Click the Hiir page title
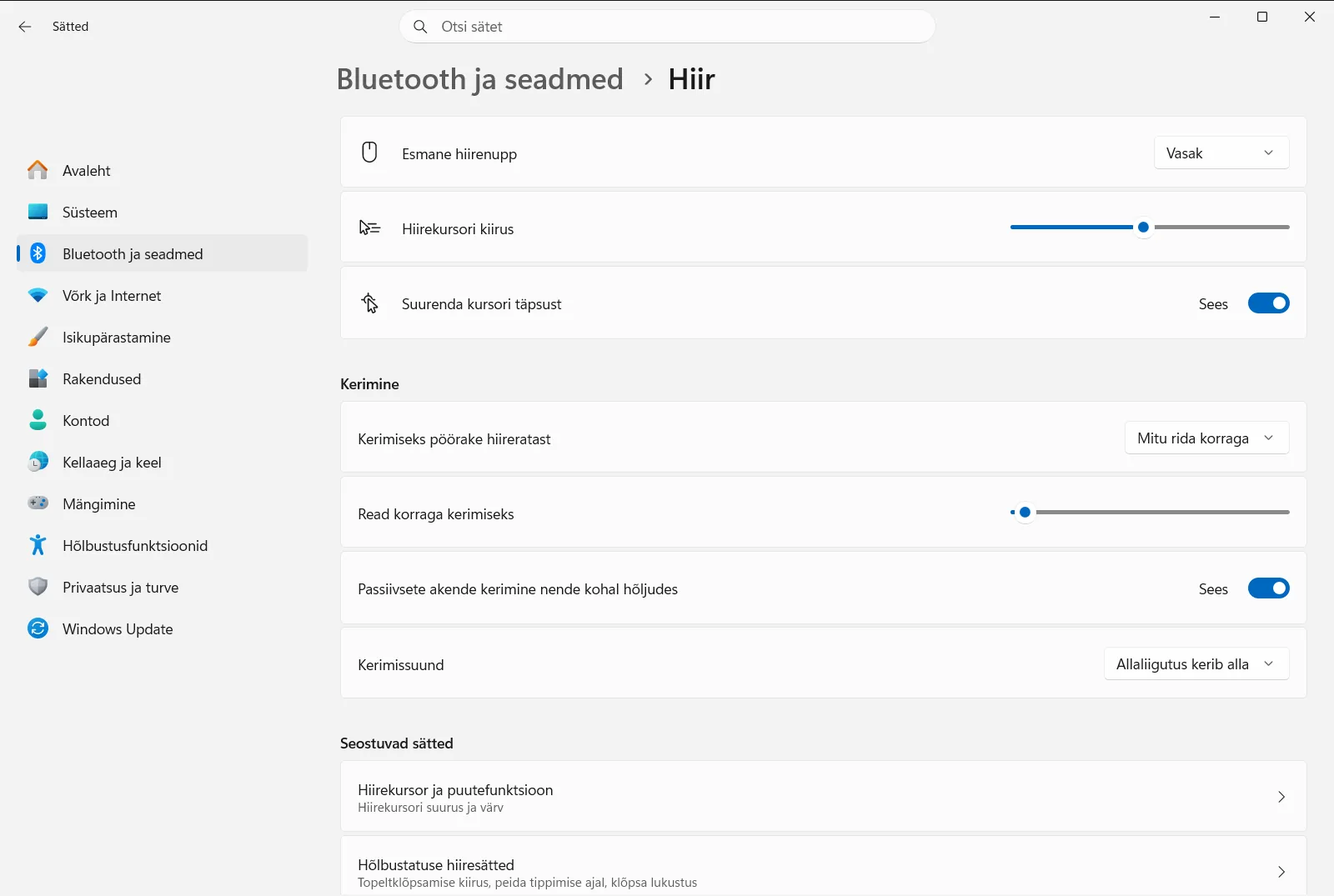Viewport: 1334px width, 896px height. (692, 79)
